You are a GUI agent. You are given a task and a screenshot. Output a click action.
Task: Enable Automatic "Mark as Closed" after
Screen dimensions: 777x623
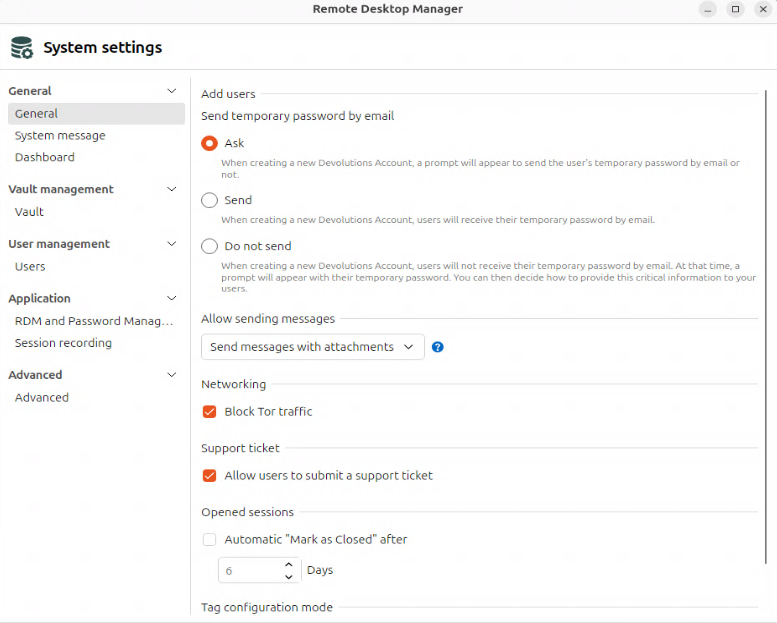(x=209, y=540)
